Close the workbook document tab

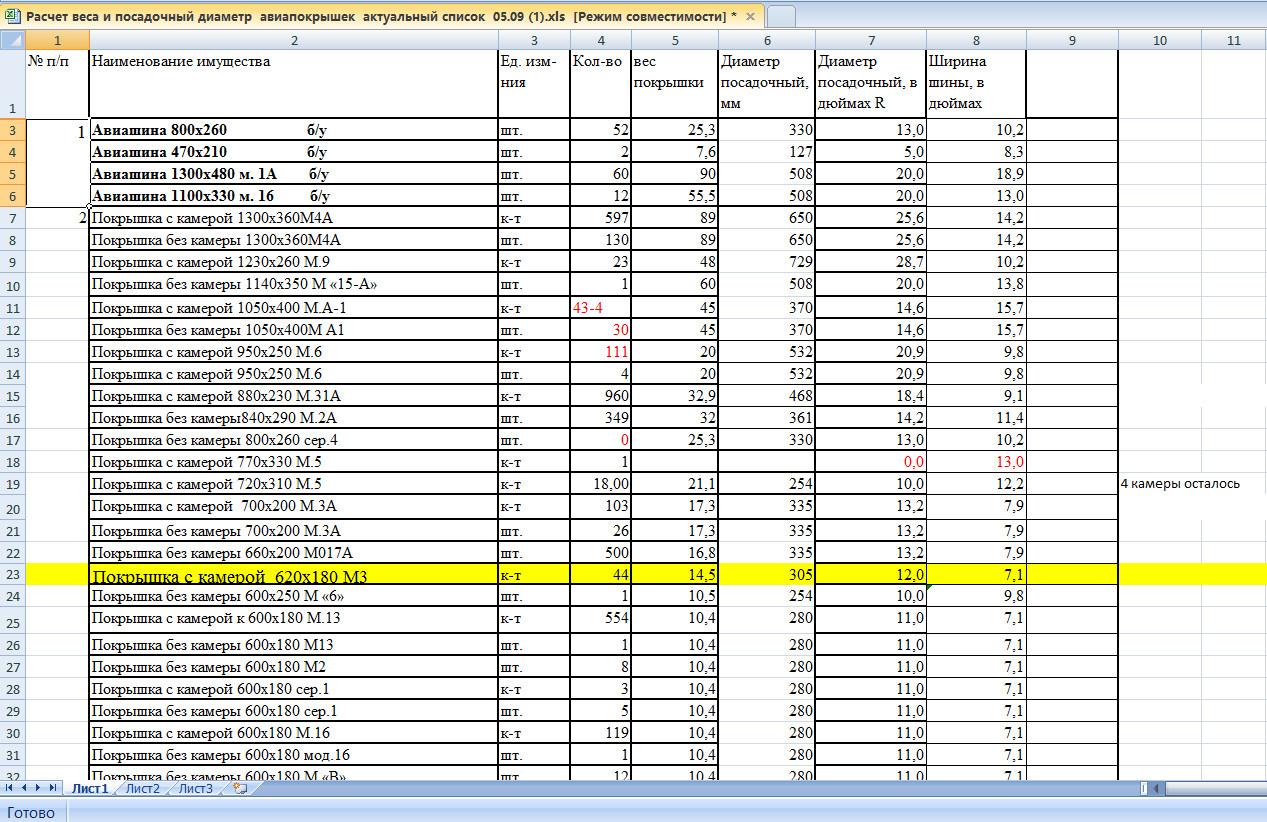tap(751, 17)
